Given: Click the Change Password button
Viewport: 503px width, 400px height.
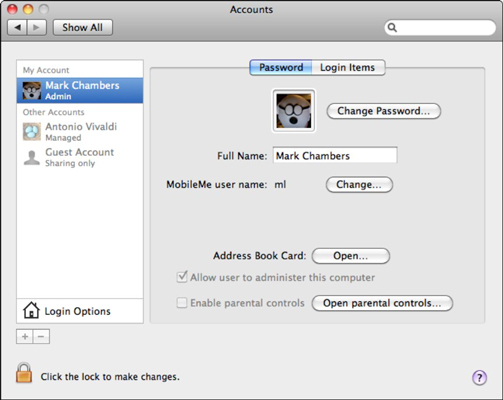Looking at the screenshot, I should pos(384,111).
